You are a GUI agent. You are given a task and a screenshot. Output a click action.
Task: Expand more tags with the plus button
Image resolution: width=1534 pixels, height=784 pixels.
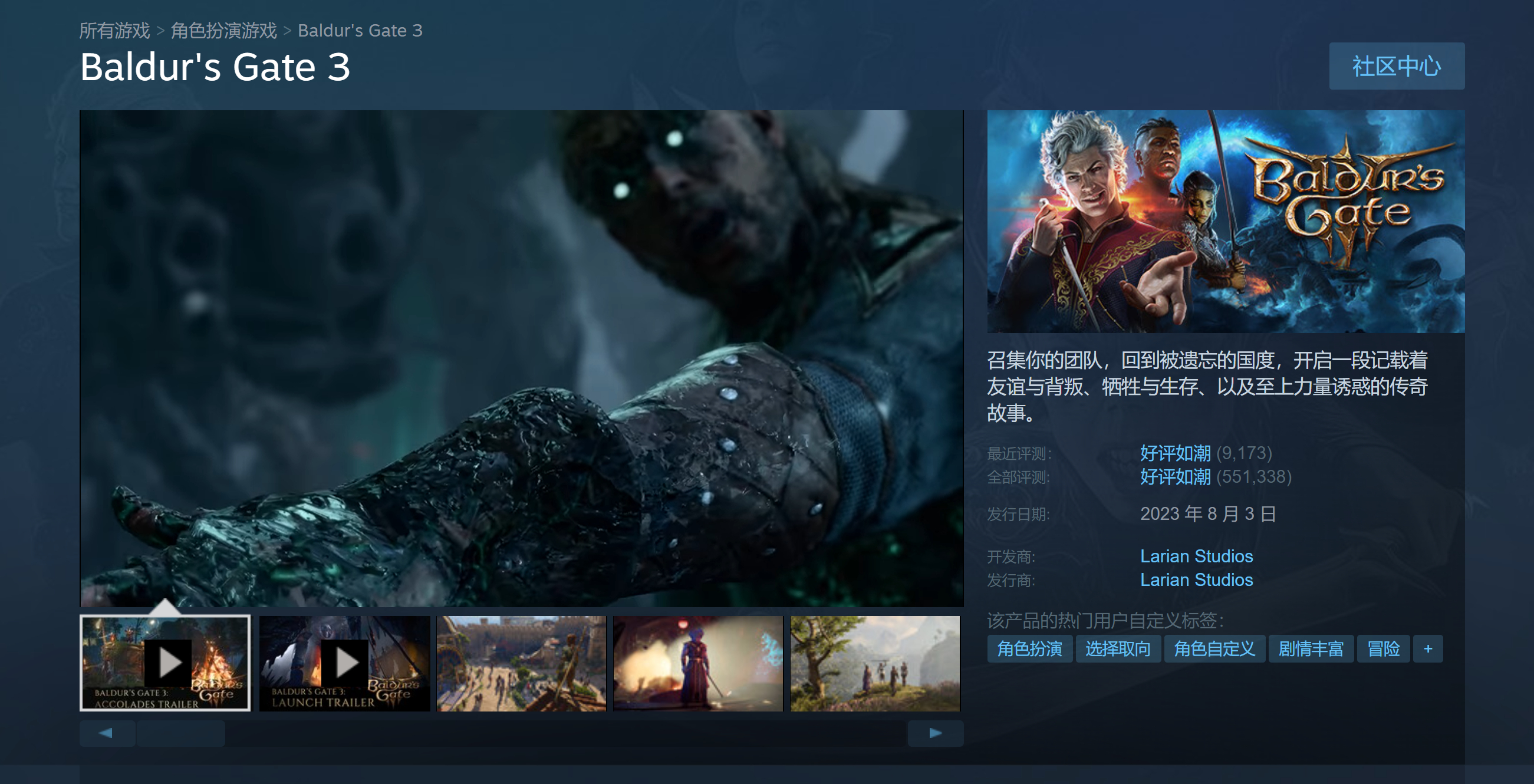click(x=1427, y=648)
